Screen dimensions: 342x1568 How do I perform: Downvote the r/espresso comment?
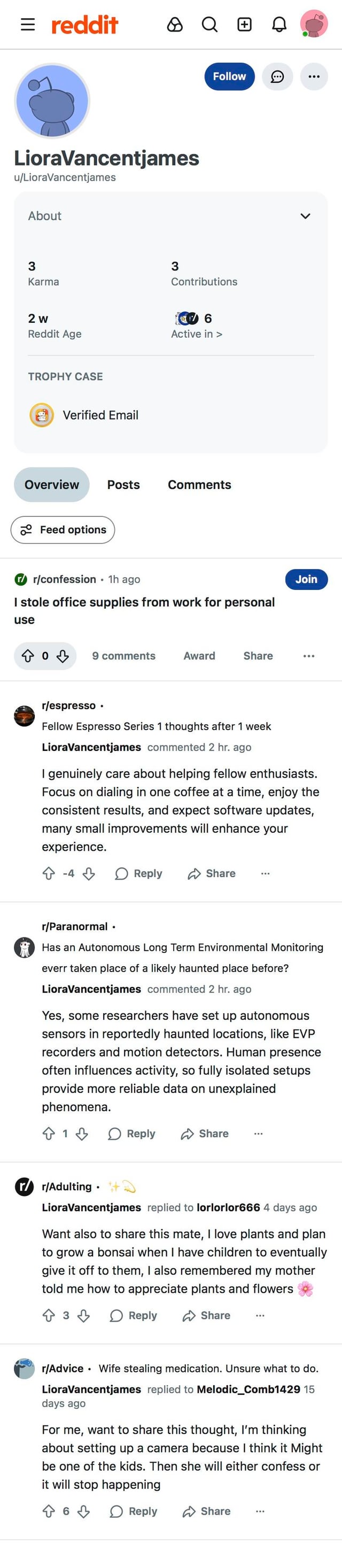(x=89, y=873)
